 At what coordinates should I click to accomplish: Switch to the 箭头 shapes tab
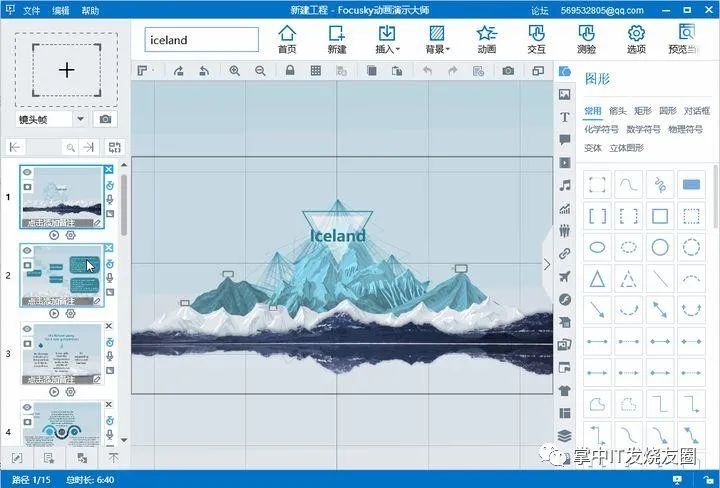tap(618, 111)
